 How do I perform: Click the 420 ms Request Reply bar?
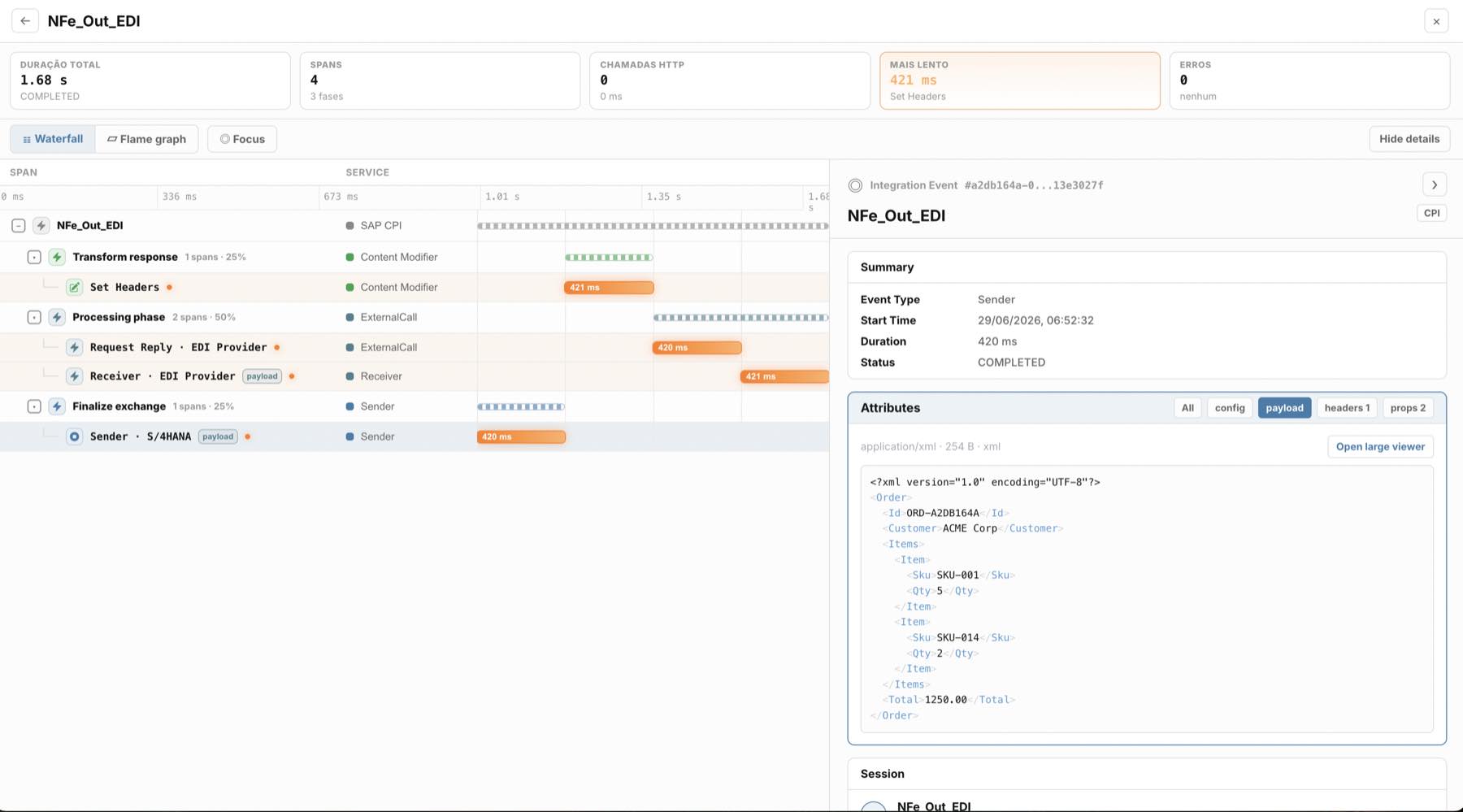(x=697, y=347)
